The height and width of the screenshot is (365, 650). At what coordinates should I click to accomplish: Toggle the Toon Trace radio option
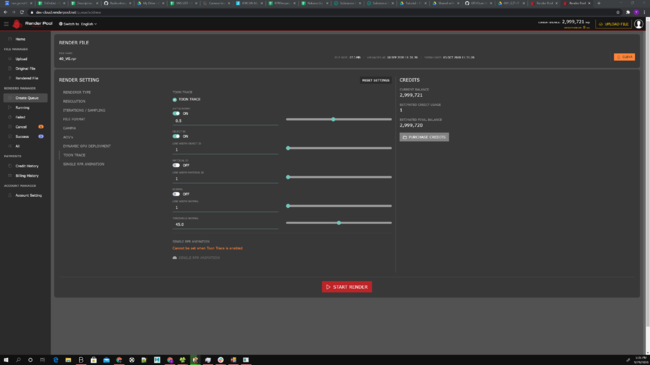click(175, 100)
